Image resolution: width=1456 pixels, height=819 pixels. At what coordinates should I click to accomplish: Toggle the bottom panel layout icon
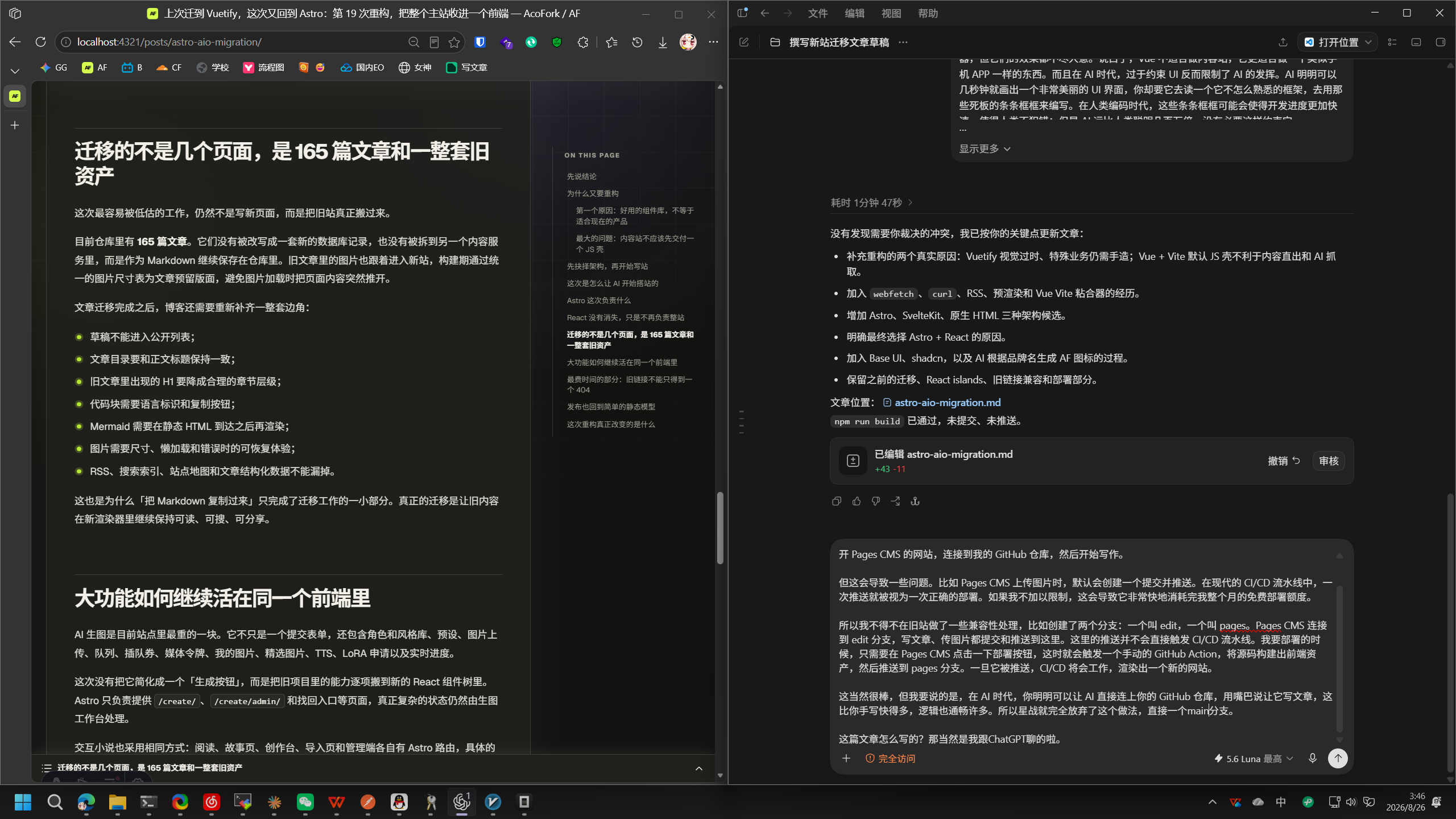1416,42
